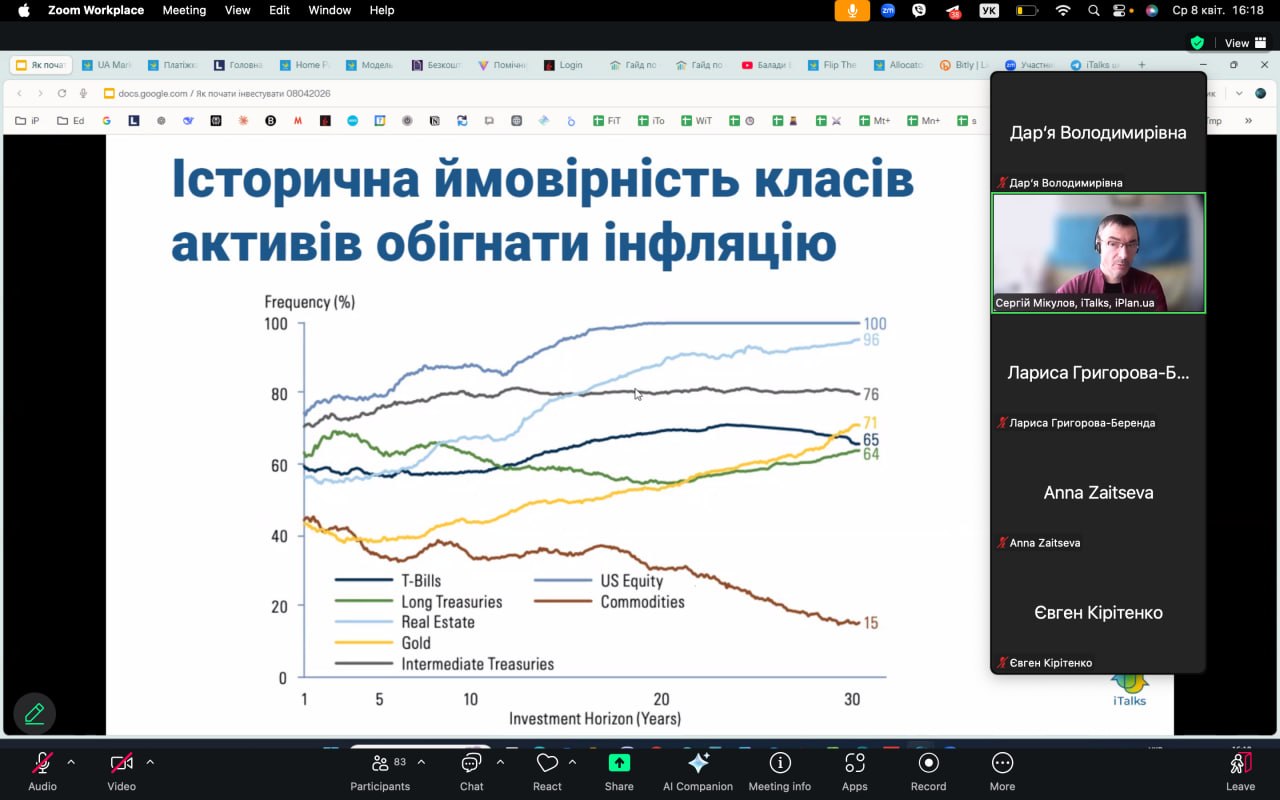Open the View dropdown at top right
Screen dimensions: 1280x800
pos(1243,43)
